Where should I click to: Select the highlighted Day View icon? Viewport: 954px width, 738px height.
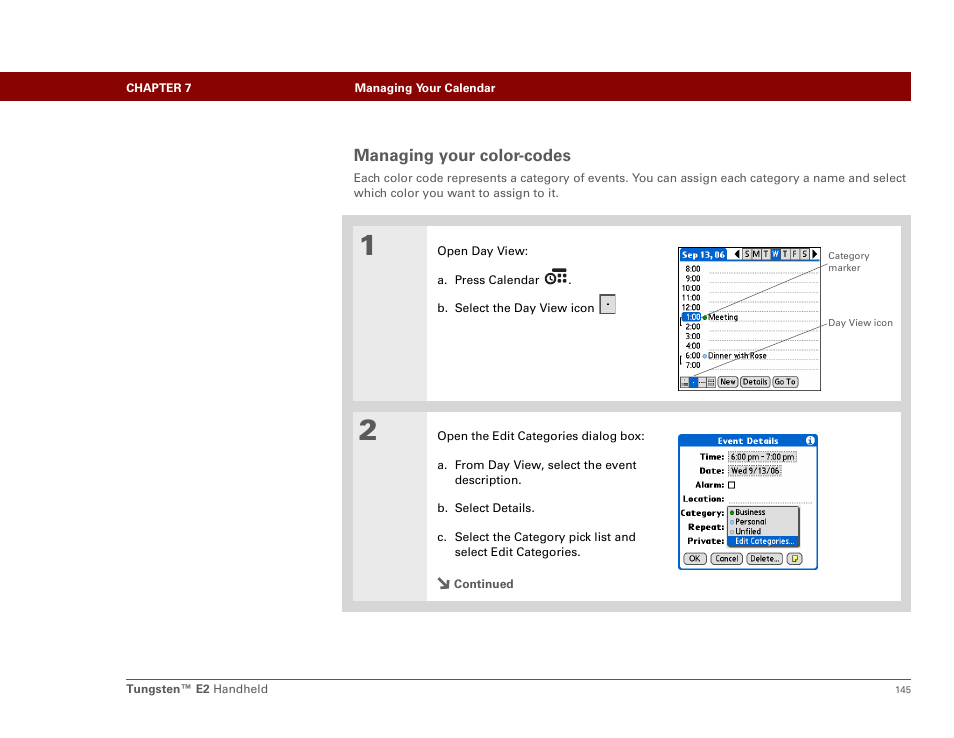pyautogui.click(x=694, y=382)
